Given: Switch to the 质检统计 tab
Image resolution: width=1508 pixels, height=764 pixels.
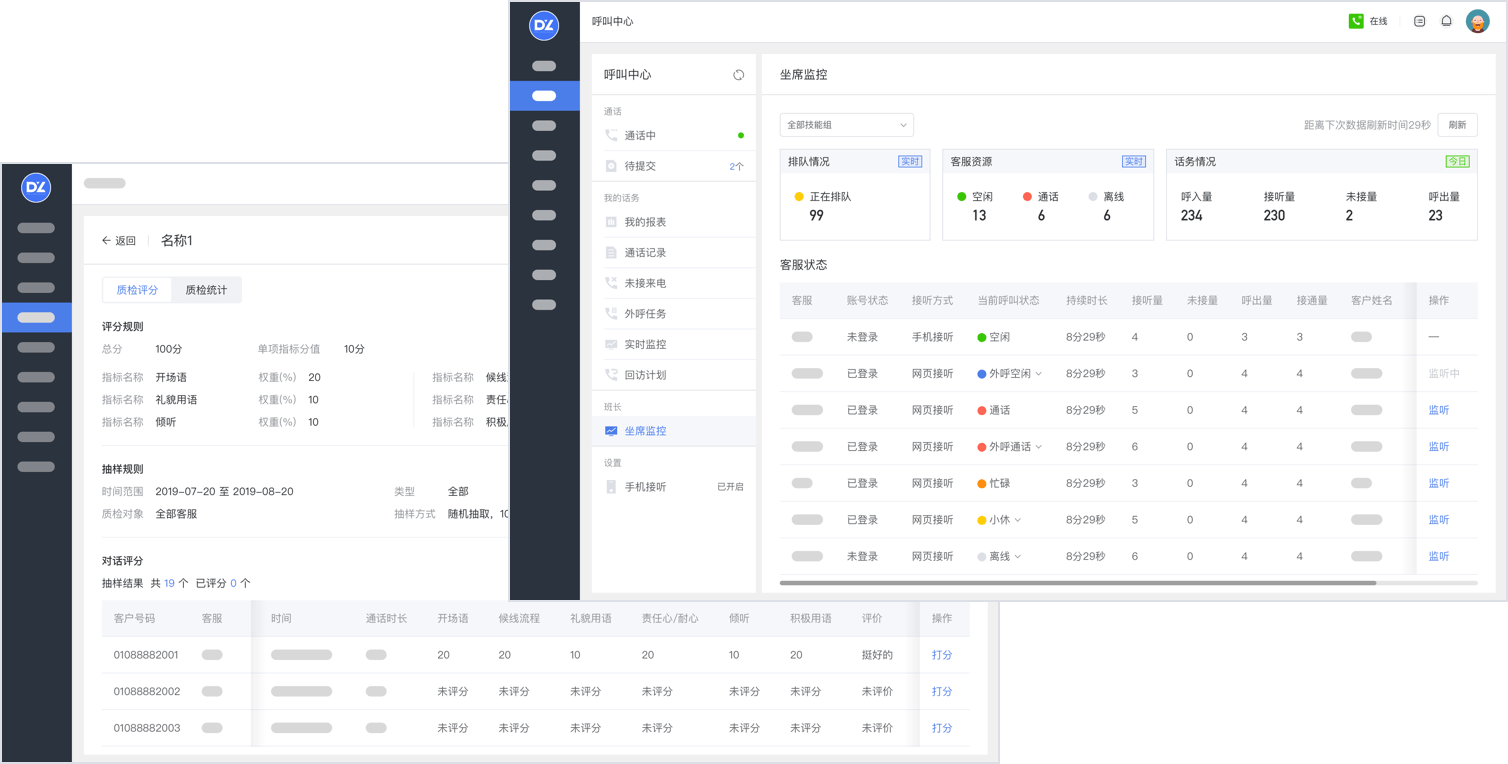Looking at the screenshot, I should pos(206,290).
